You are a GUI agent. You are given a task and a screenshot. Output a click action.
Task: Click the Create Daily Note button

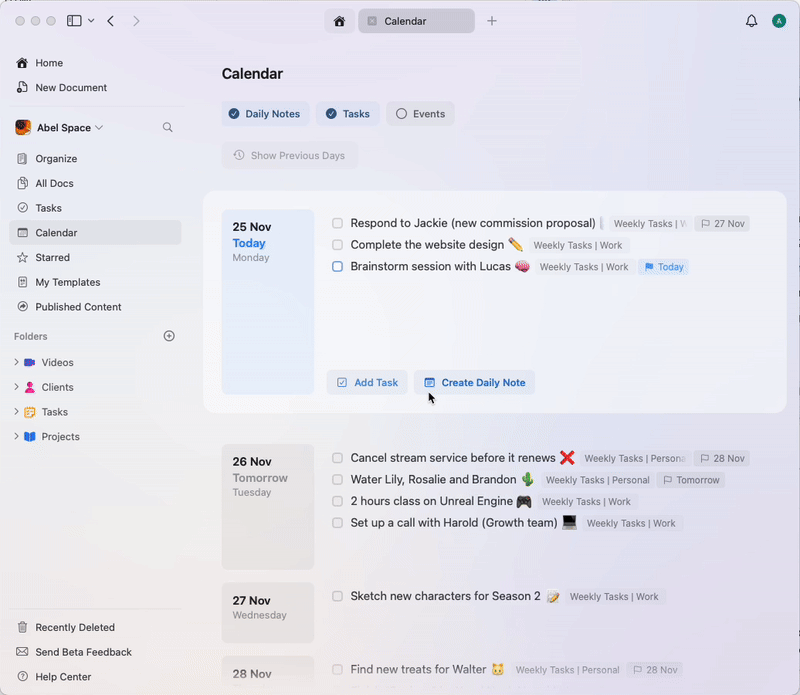pyautogui.click(x=474, y=382)
